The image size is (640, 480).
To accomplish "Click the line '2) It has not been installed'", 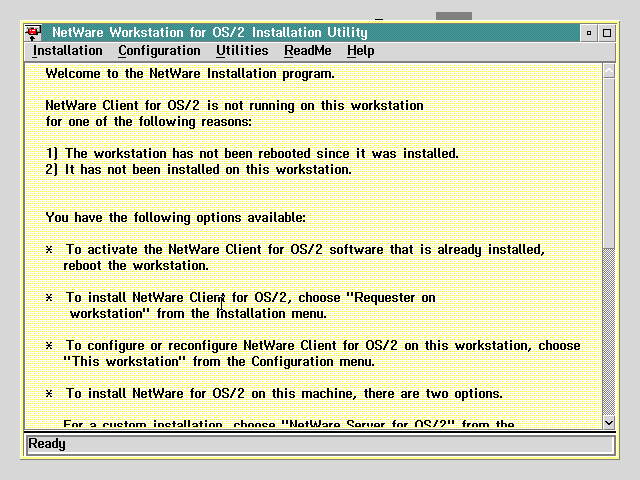I will (x=198, y=170).
